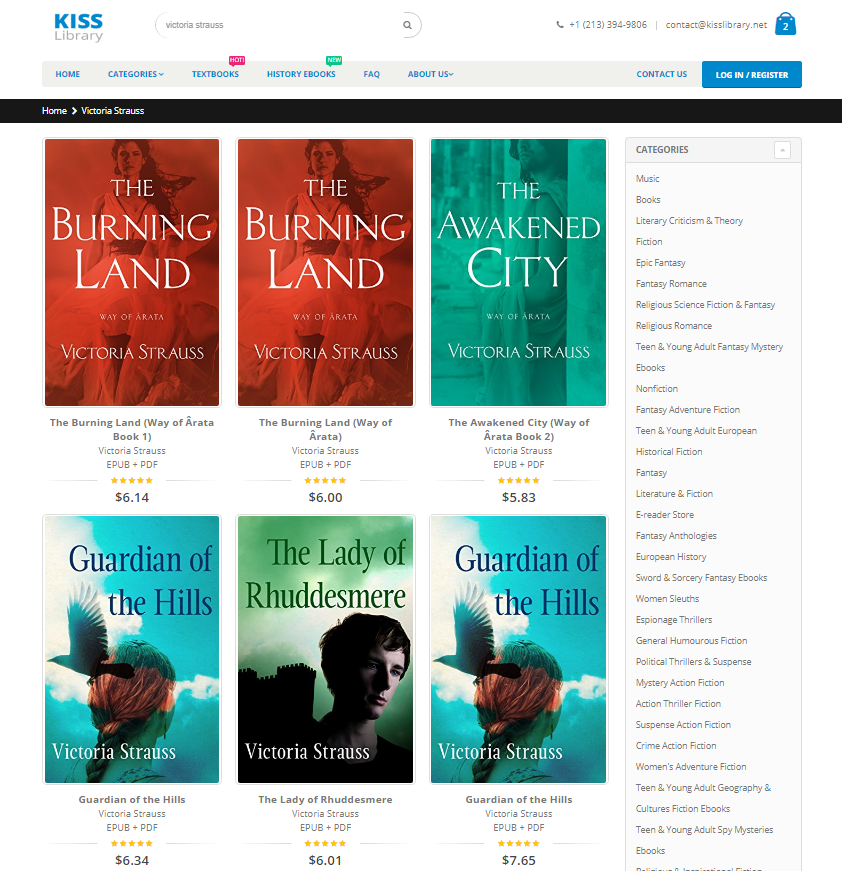Open The Awakened City cover image
The width and height of the screenshot is (842, 871).
518,272
